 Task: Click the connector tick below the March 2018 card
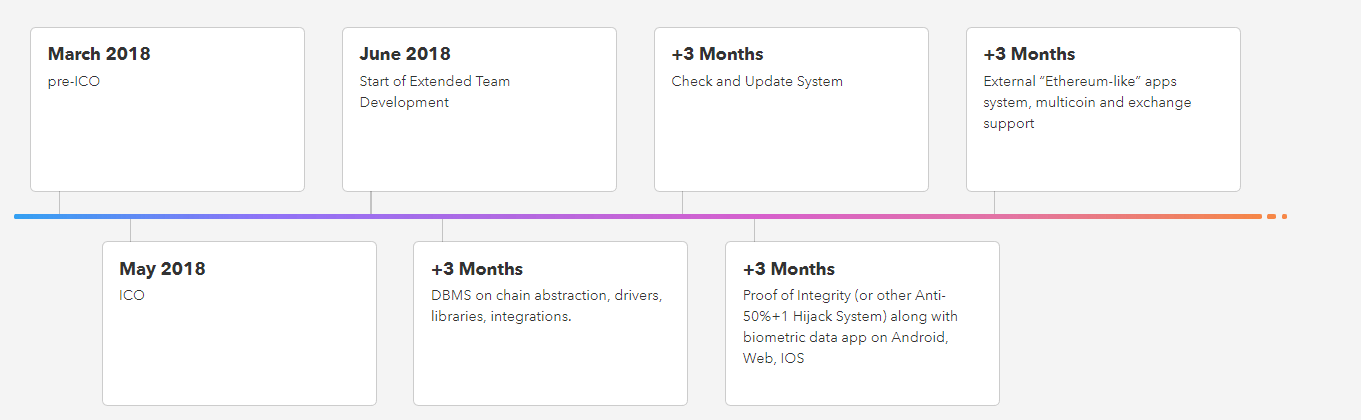pyautogui.click(x=59, y=202)
